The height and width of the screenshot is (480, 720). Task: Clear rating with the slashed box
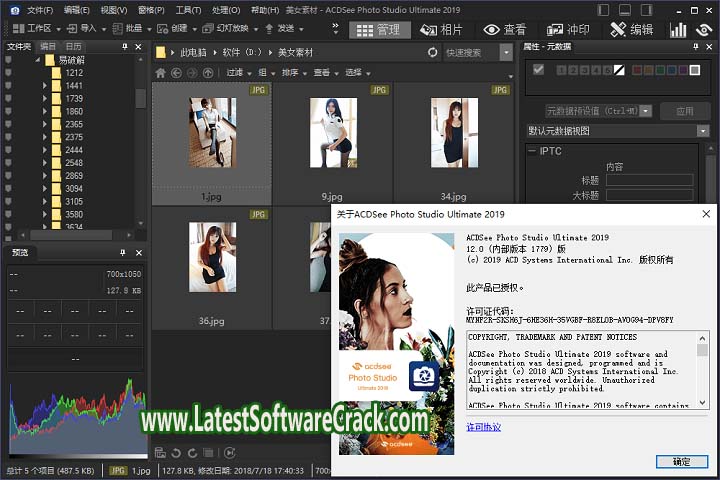coord(619,70)
